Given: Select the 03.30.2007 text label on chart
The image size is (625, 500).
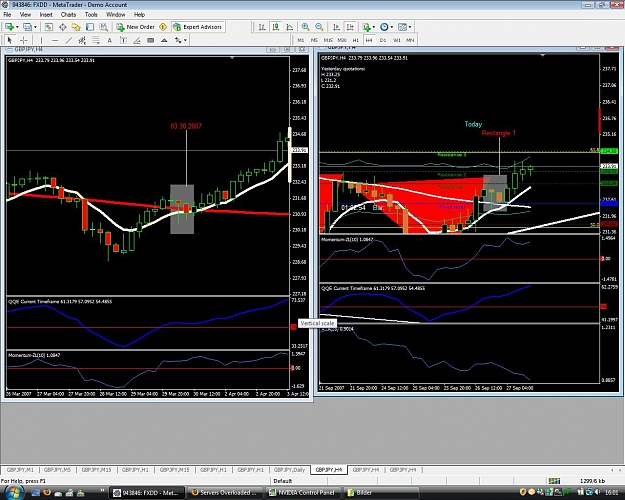Looking at the screenshot, I should tap(186, 126).
